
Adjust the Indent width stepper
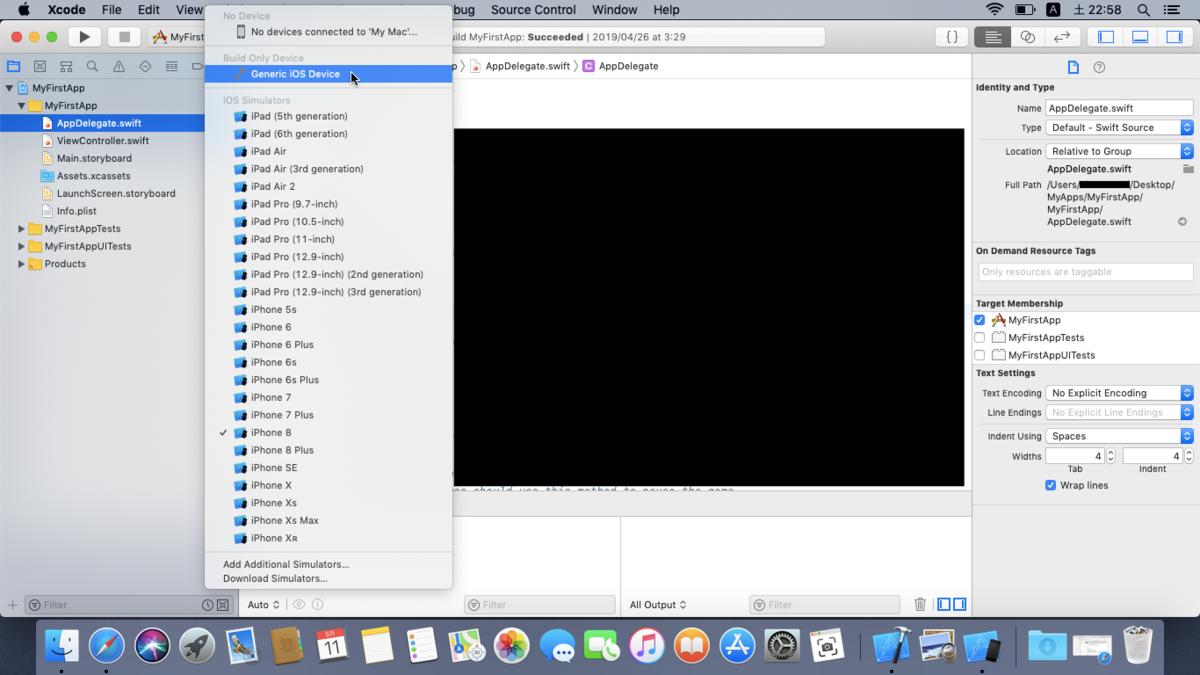point(1188,456)
